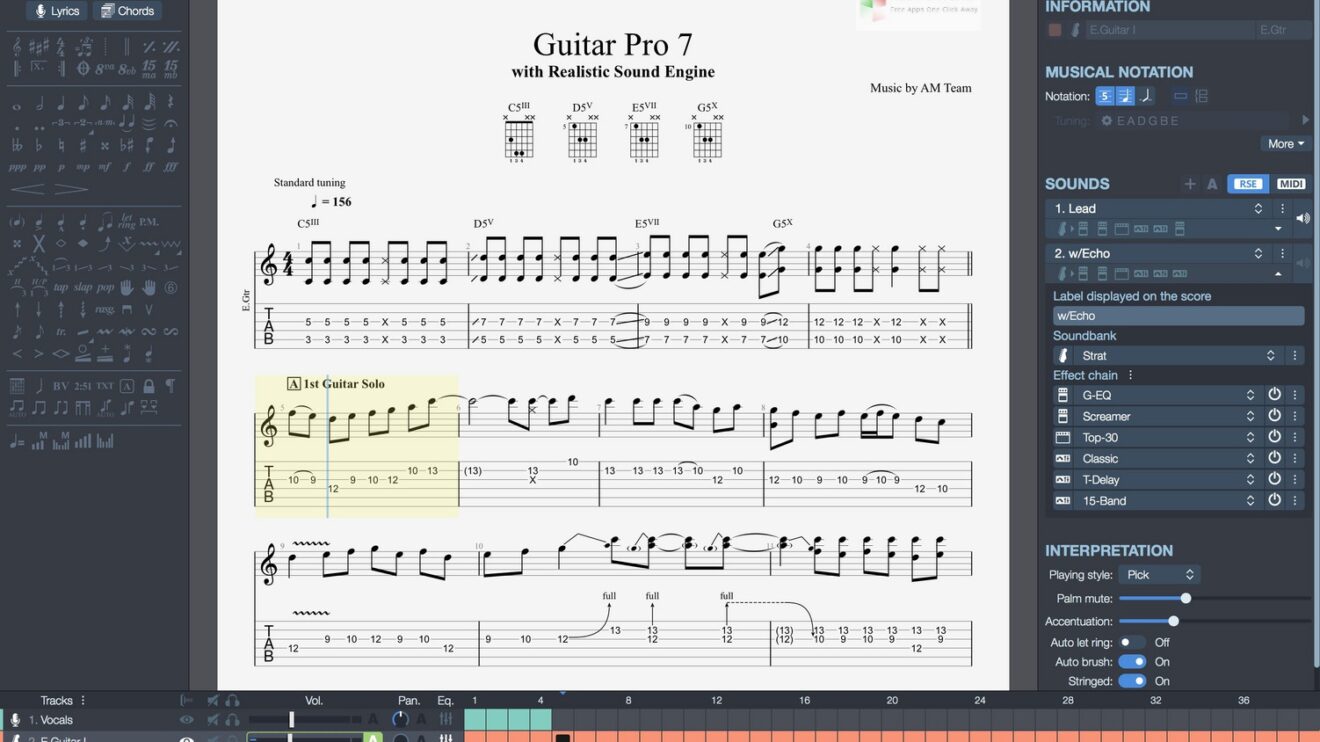Insert a section marker (boxed A)
Viewport: 1320px width, 742px height.
tap(127, 386)
